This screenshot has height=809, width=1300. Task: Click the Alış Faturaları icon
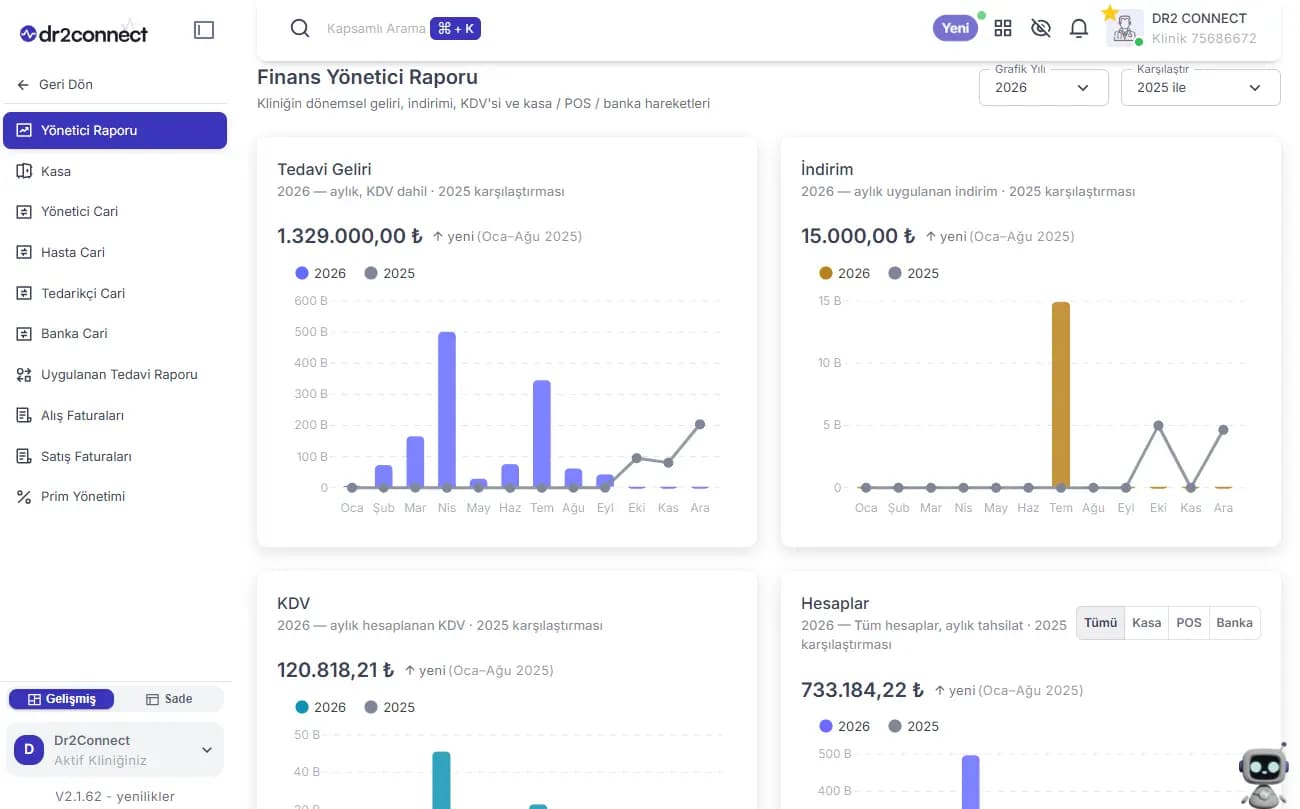[24, 415]
